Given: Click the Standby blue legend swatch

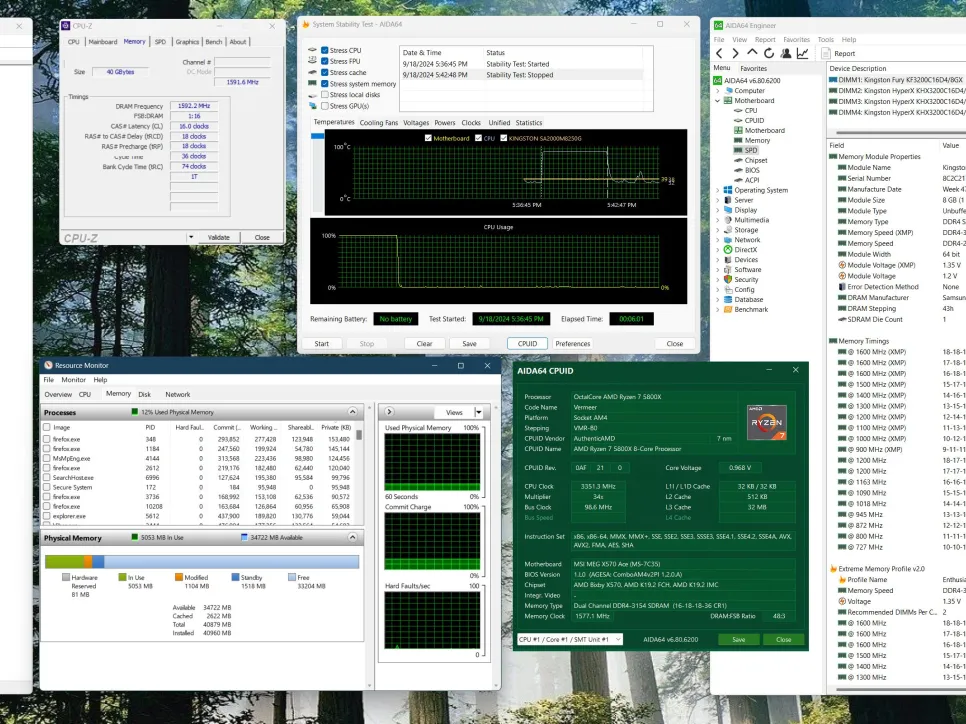Looking at the screenshot, I should tap(235, 577).
